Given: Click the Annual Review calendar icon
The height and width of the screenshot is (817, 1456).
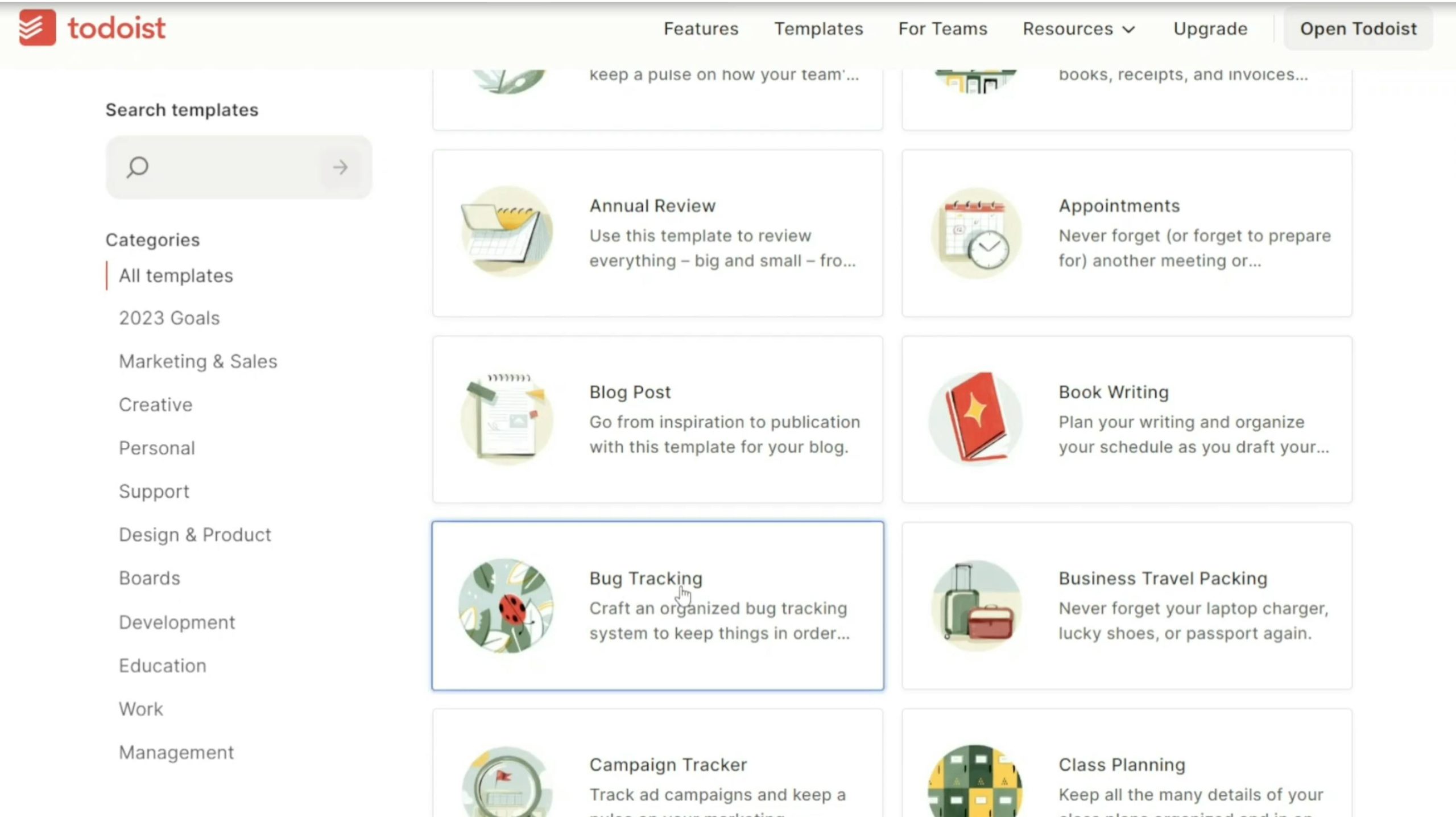Looking at the screenshot, I should pyautogui.click(x=506, y=232).
